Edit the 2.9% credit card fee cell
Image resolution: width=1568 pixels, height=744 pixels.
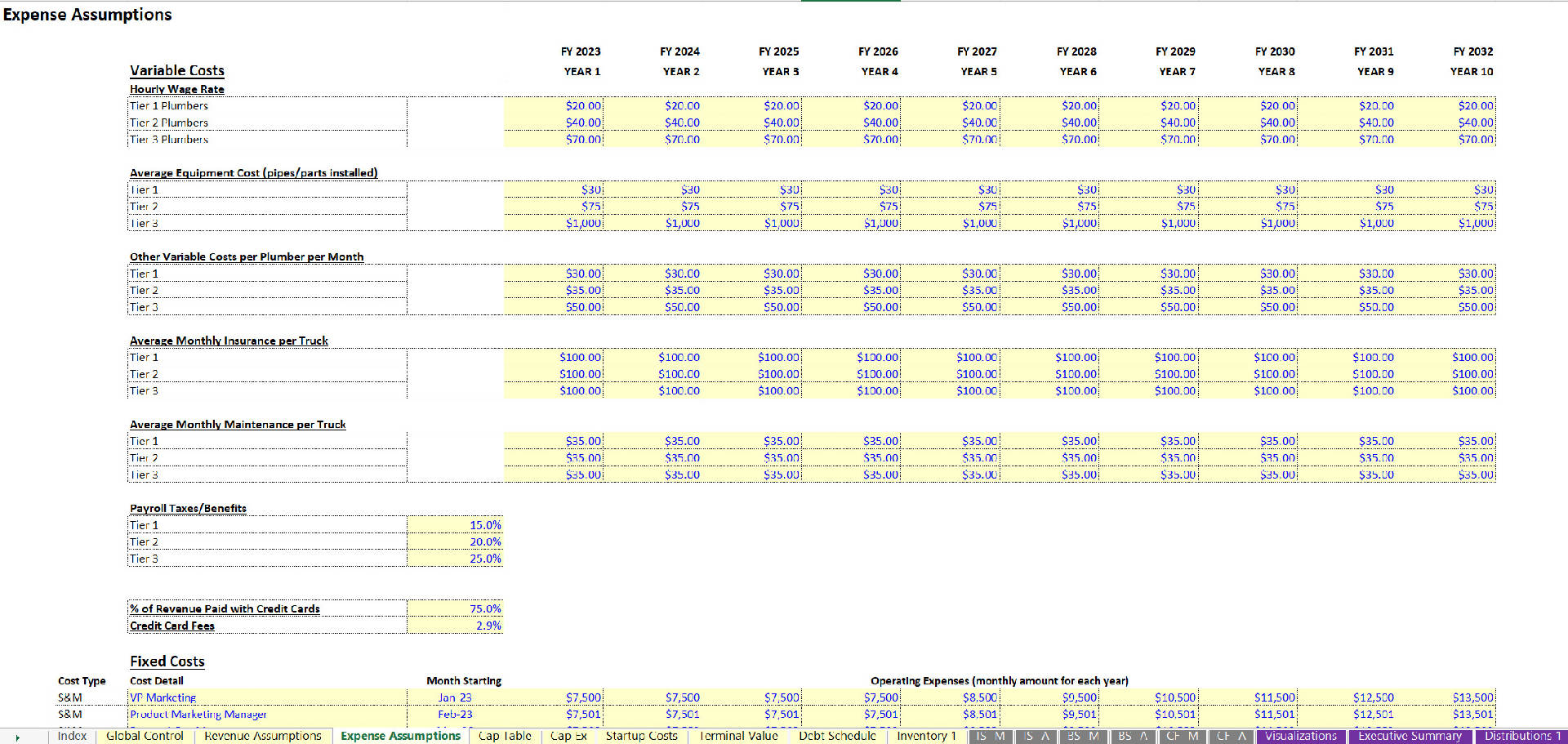[x=455, y=626]
